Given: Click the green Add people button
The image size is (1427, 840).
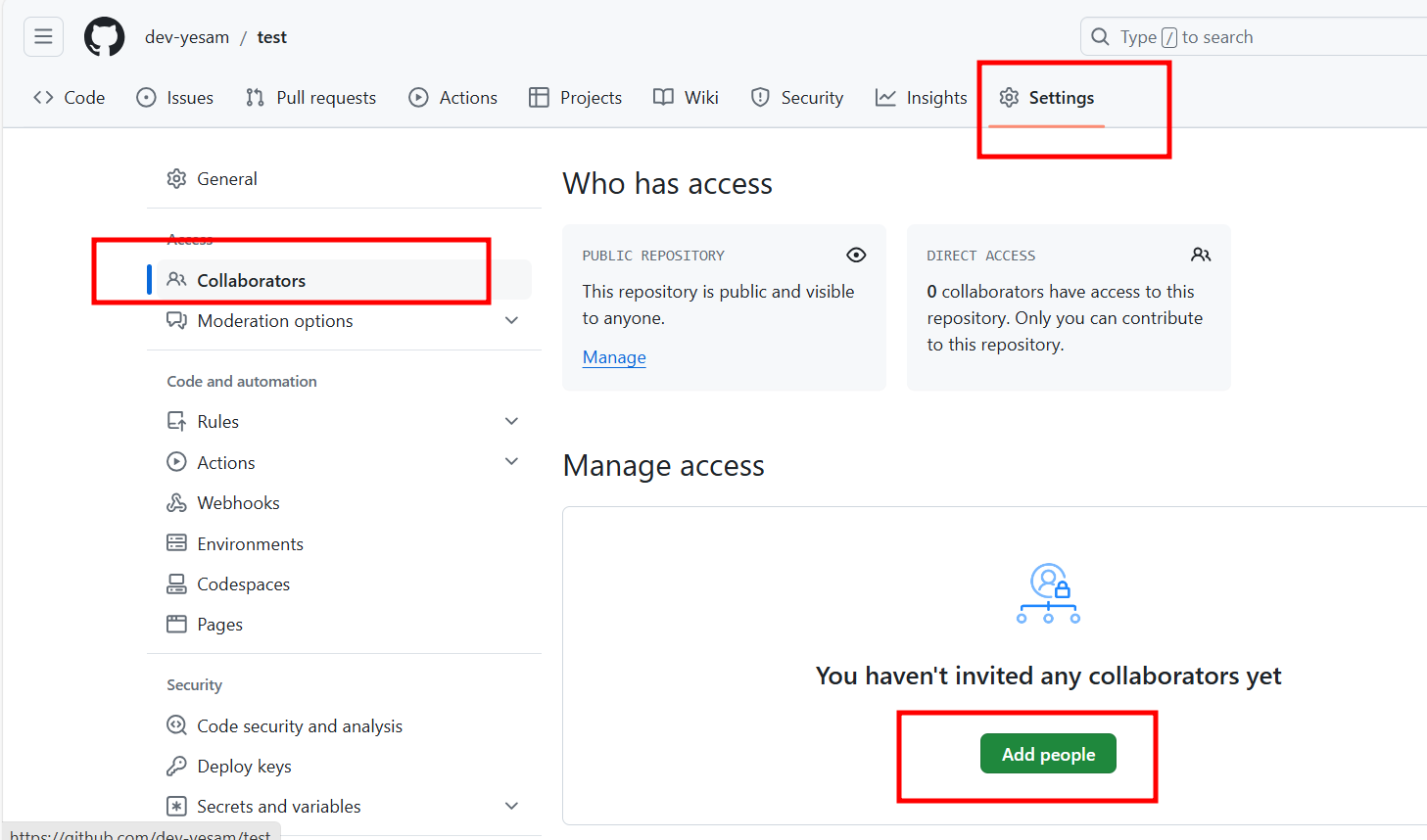Looking at the screenshot, I should click(1048, 754).
